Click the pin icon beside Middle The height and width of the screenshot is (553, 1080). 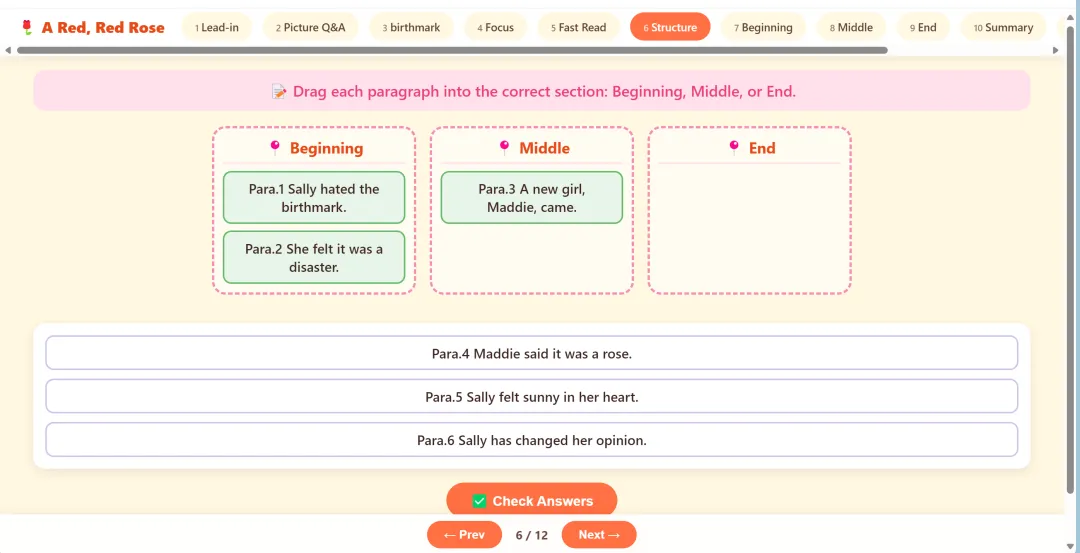[504, 147]
